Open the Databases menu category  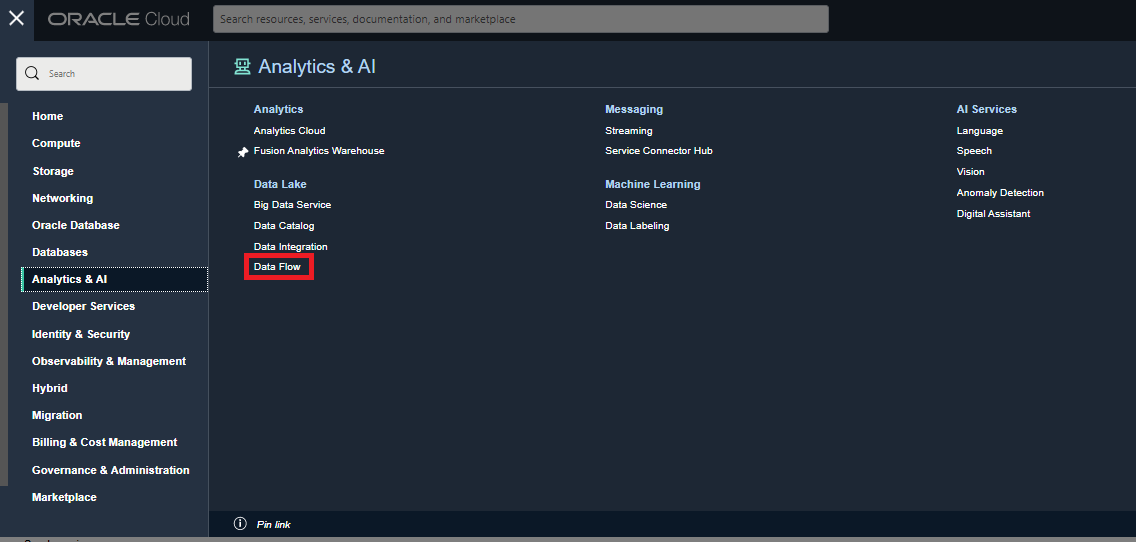click(59, 252)
